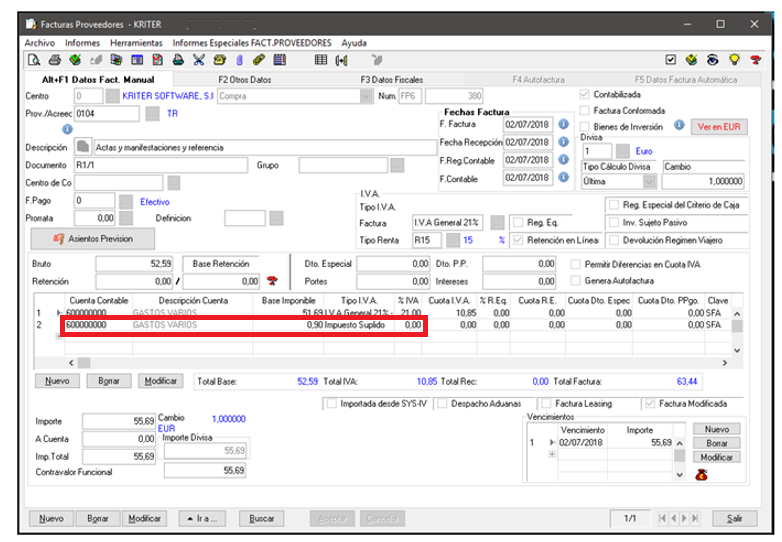Click the printer icon in toolbar
The width and height of the screenshot is (782, 542).
[x=53, y=60]
